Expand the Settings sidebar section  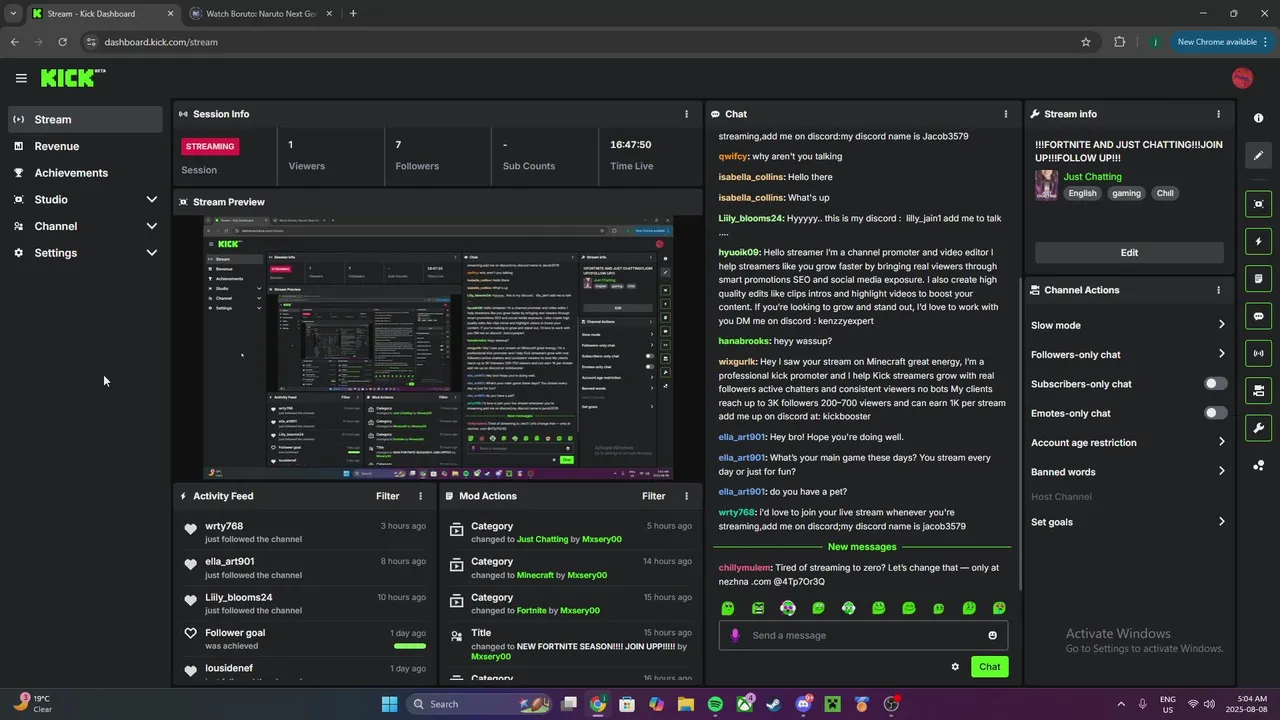pos(151,253)
